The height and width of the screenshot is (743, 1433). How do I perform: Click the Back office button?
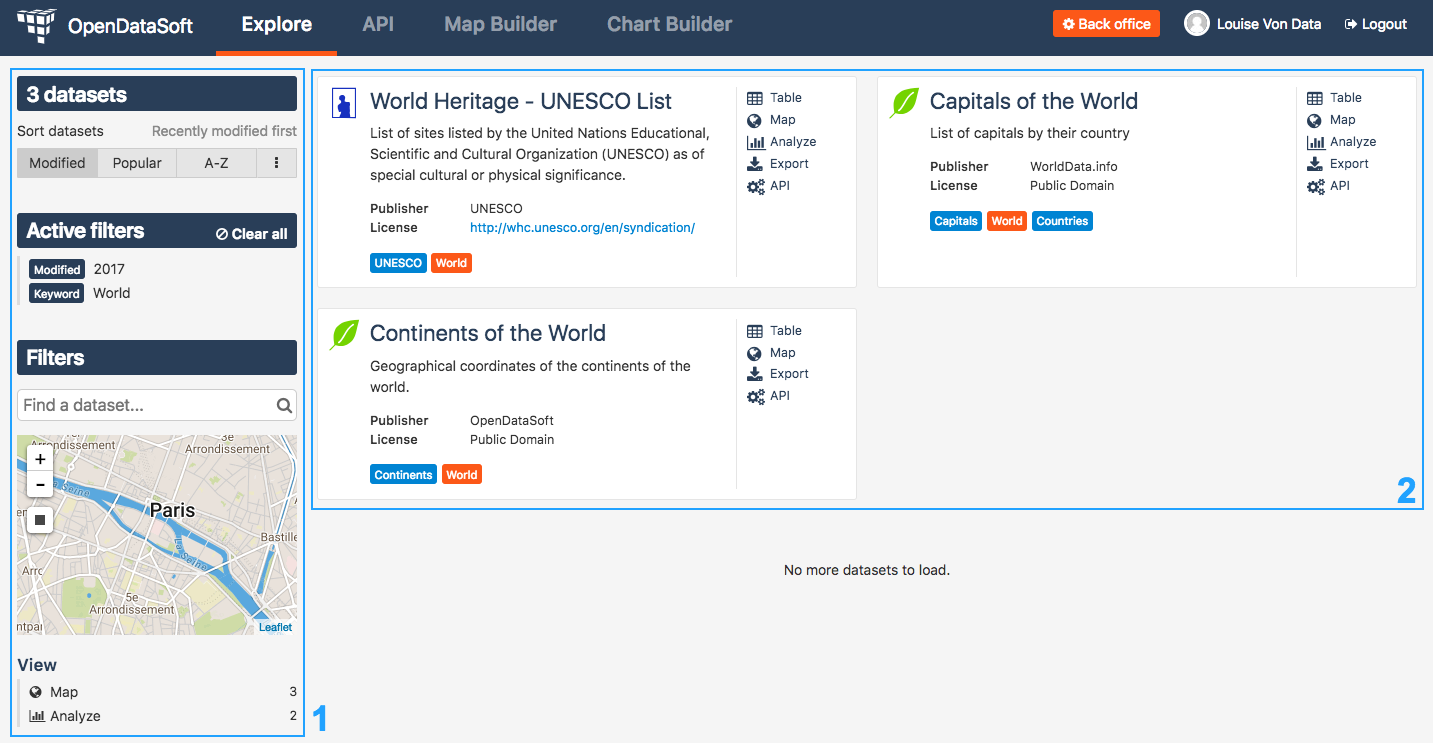tap(1106, 24)
